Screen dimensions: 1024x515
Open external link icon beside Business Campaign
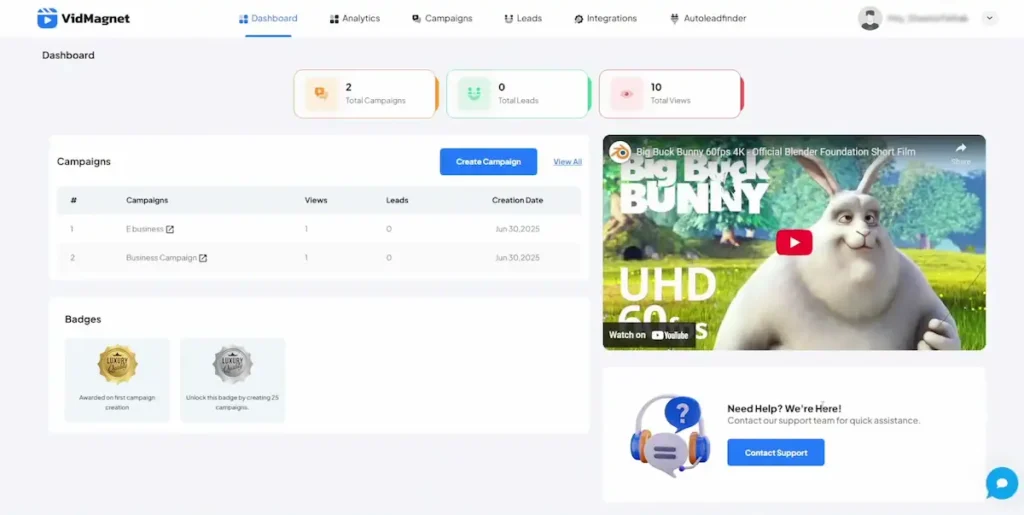(x=202, y=258)
